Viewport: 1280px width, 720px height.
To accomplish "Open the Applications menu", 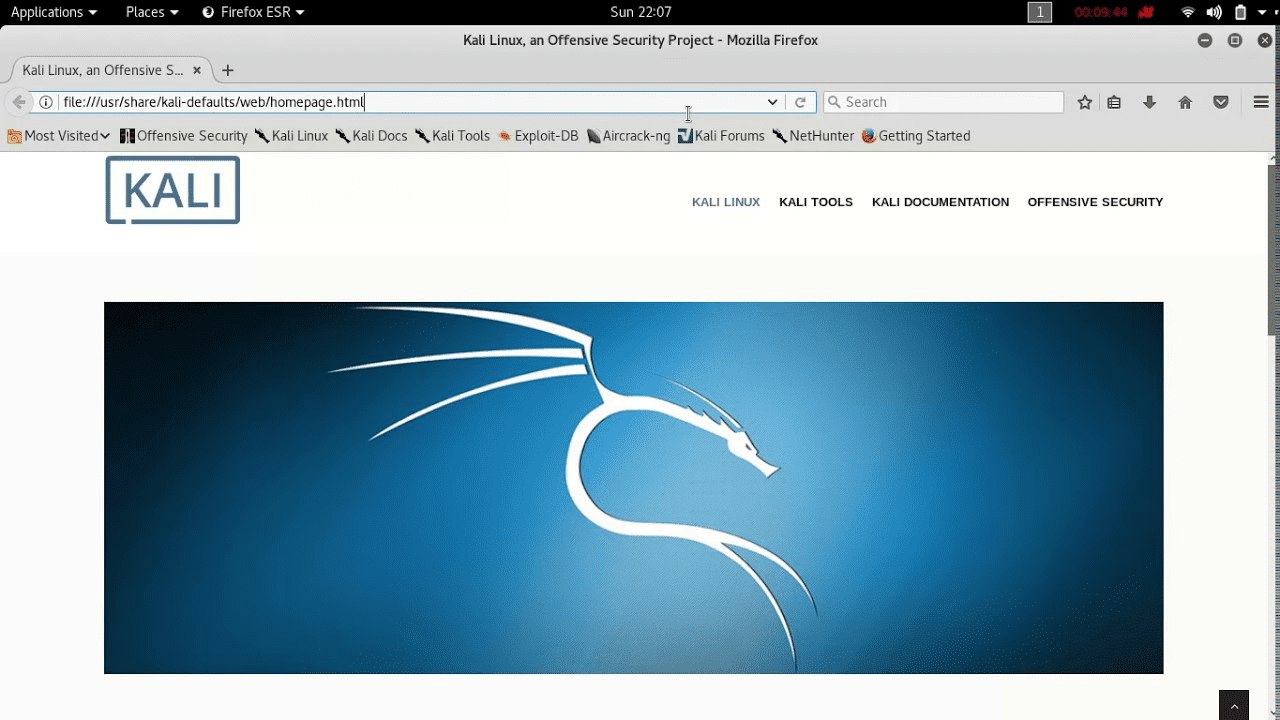I will 54,12.
